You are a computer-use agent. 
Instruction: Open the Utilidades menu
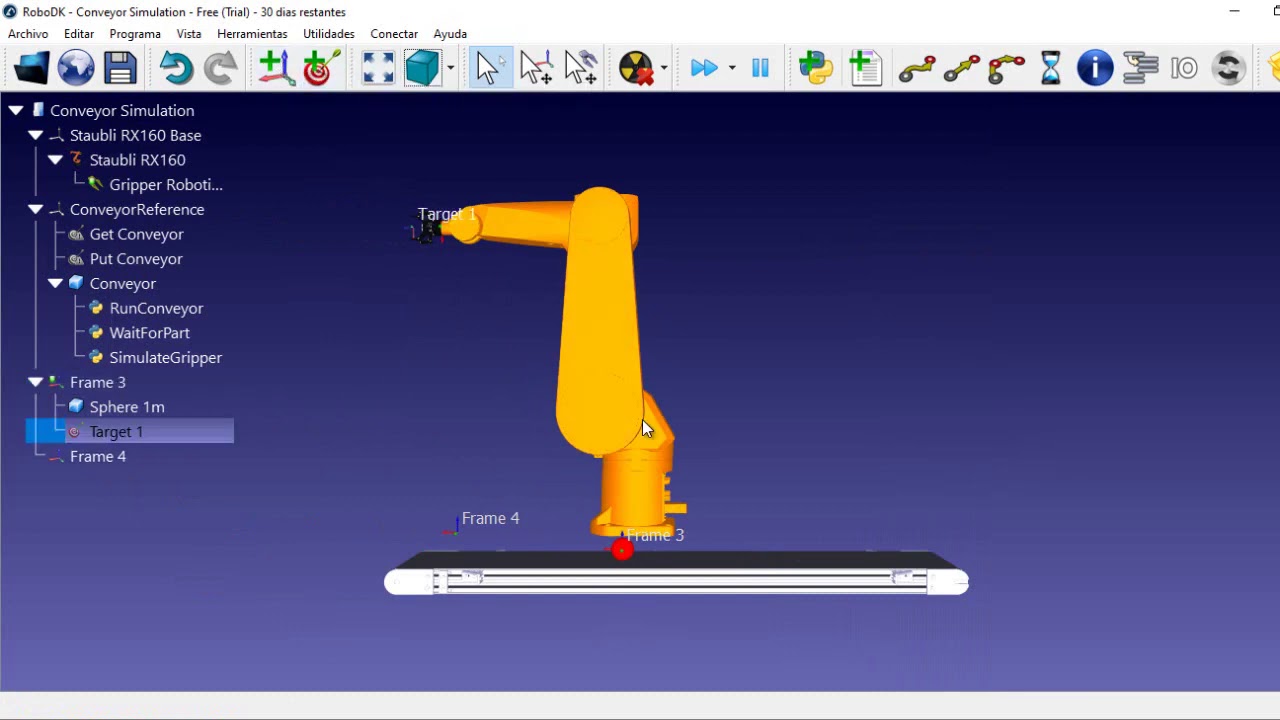(329, 33)
